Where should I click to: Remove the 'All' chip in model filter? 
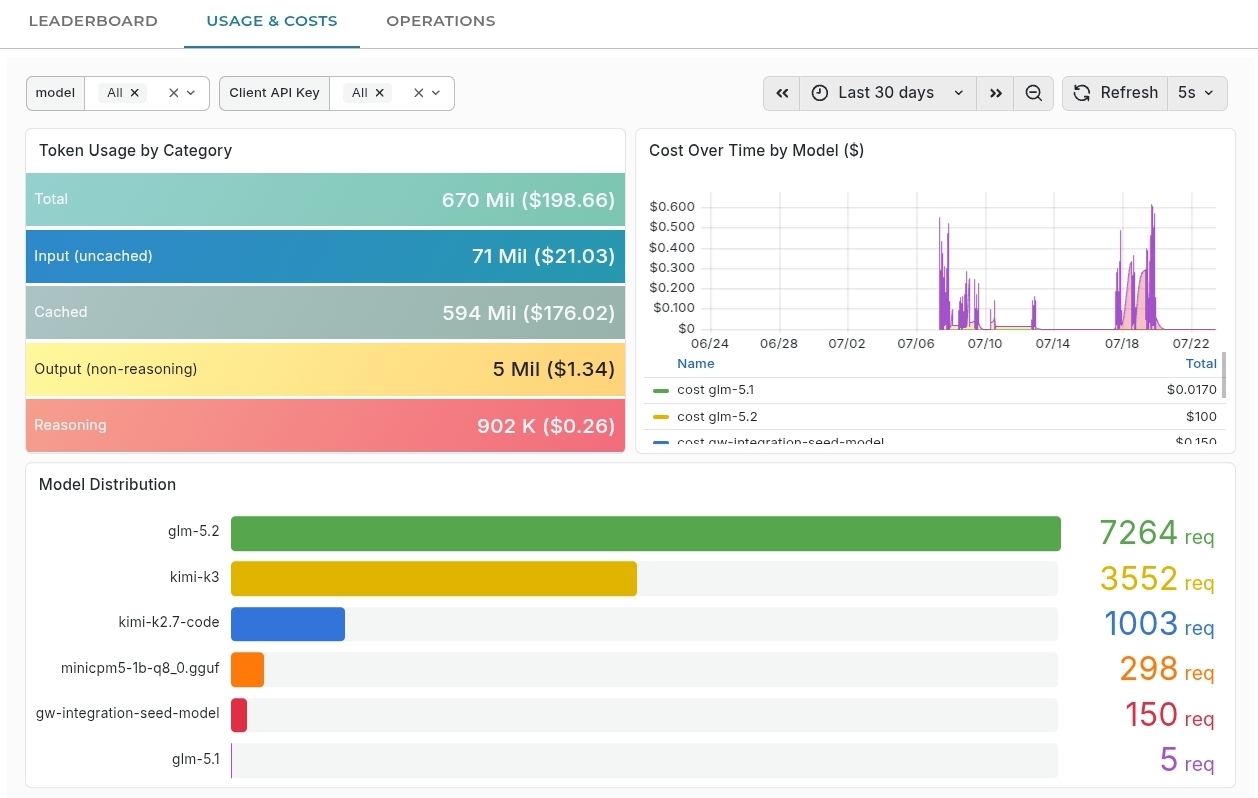(x=134, y=93)
